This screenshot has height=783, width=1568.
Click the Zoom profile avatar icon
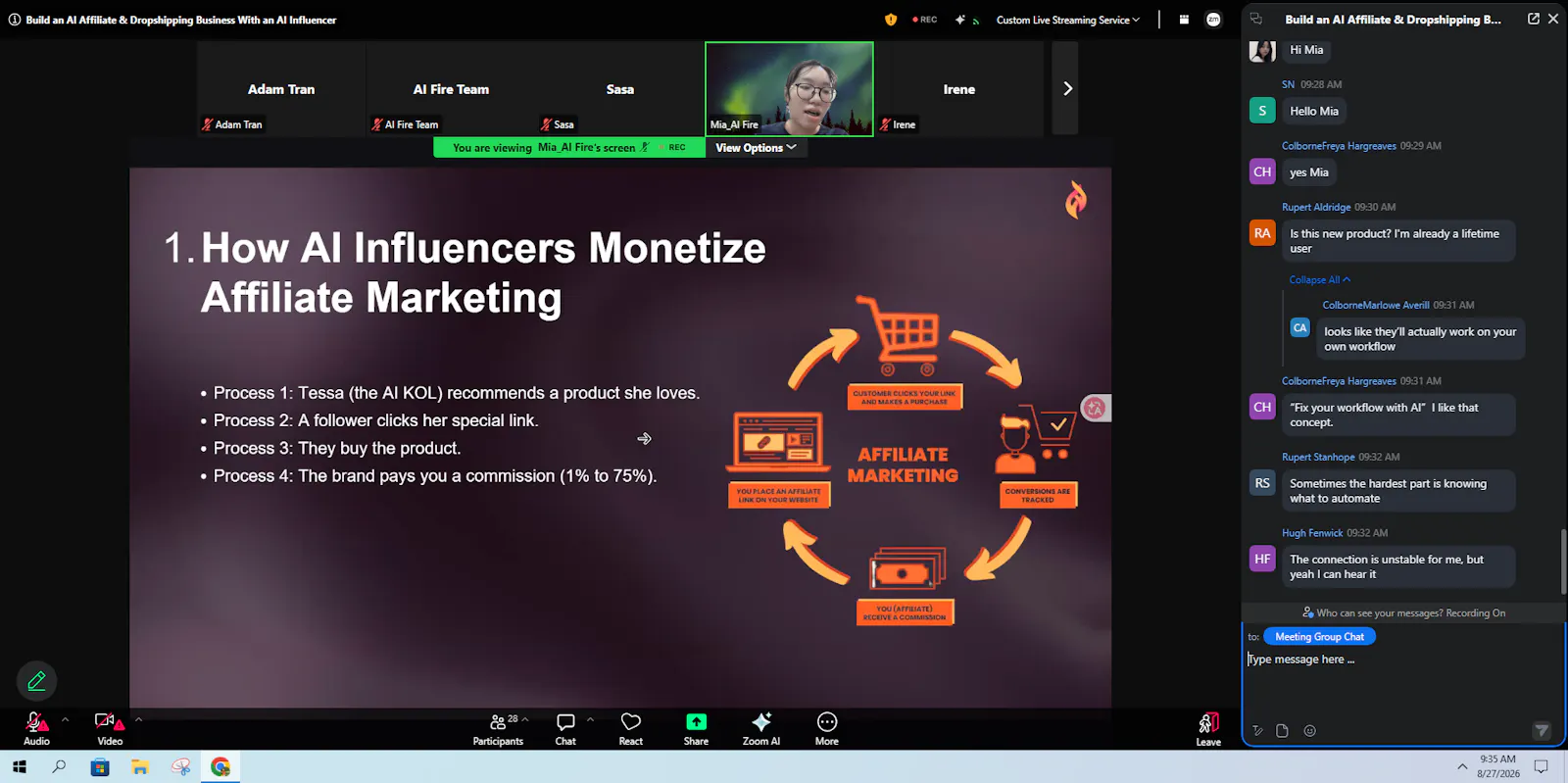click(x=1213, y=20)
